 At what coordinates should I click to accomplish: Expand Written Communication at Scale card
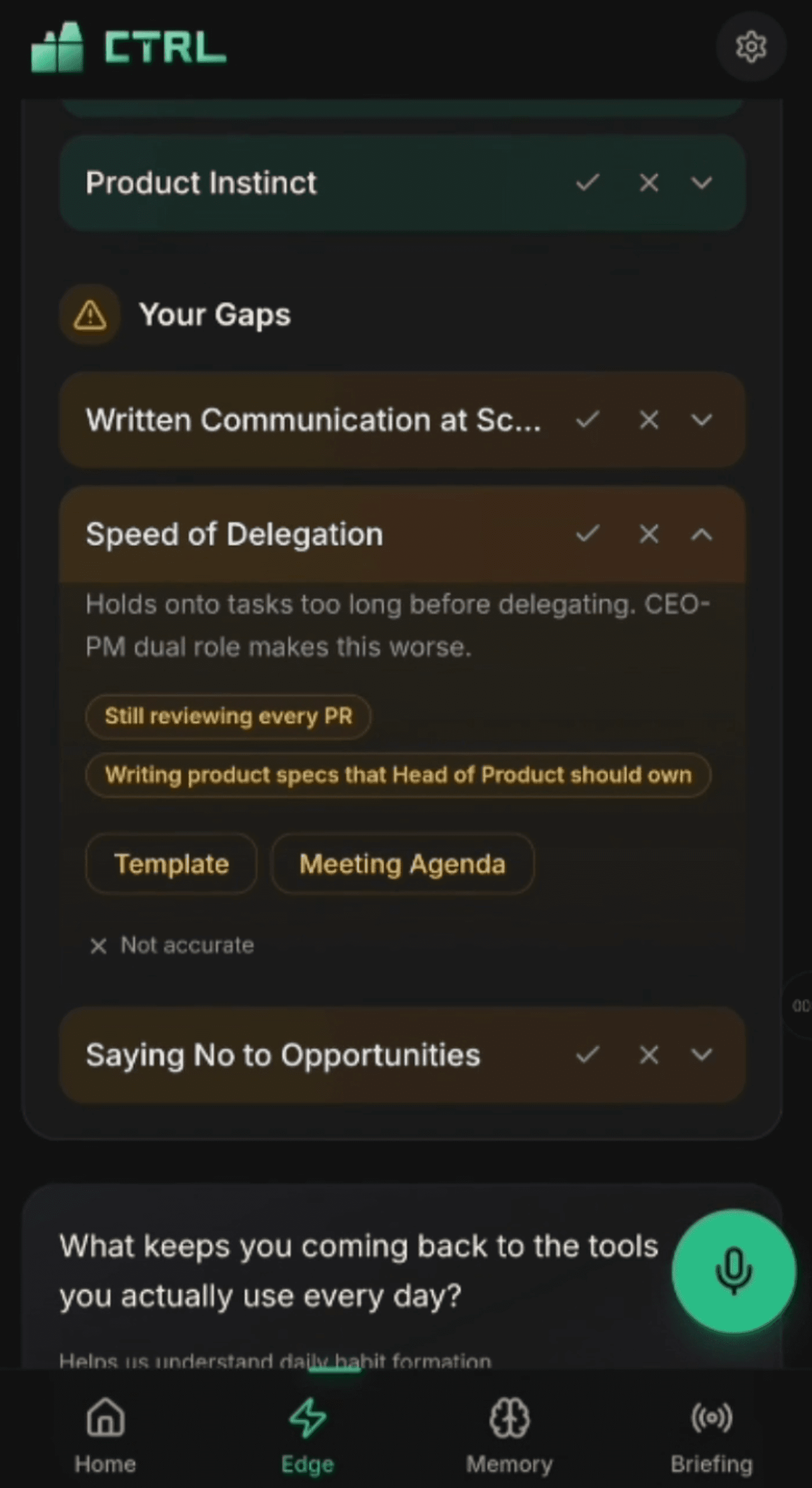[x=701, y=420]
